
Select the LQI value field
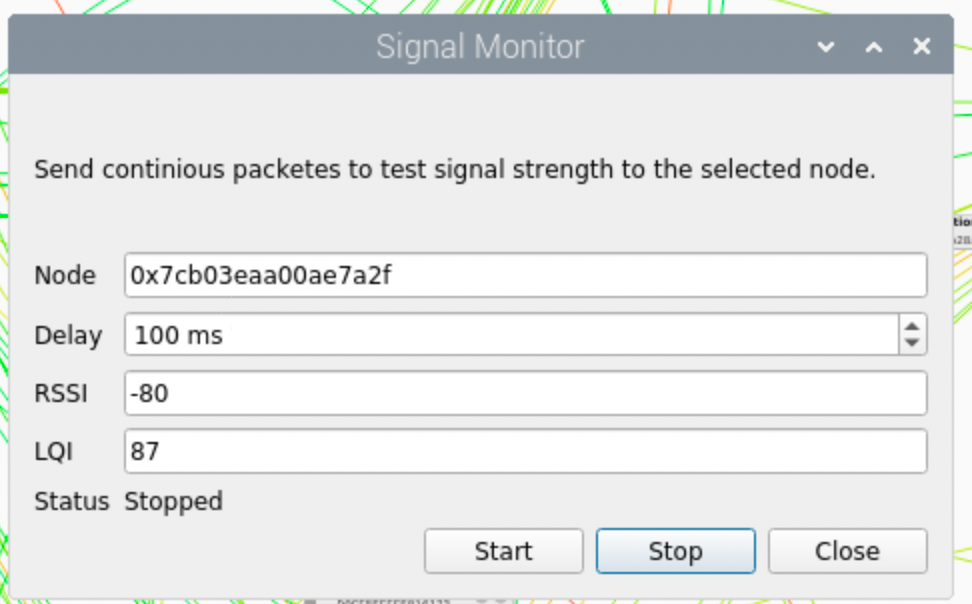[x=525, y=452]
